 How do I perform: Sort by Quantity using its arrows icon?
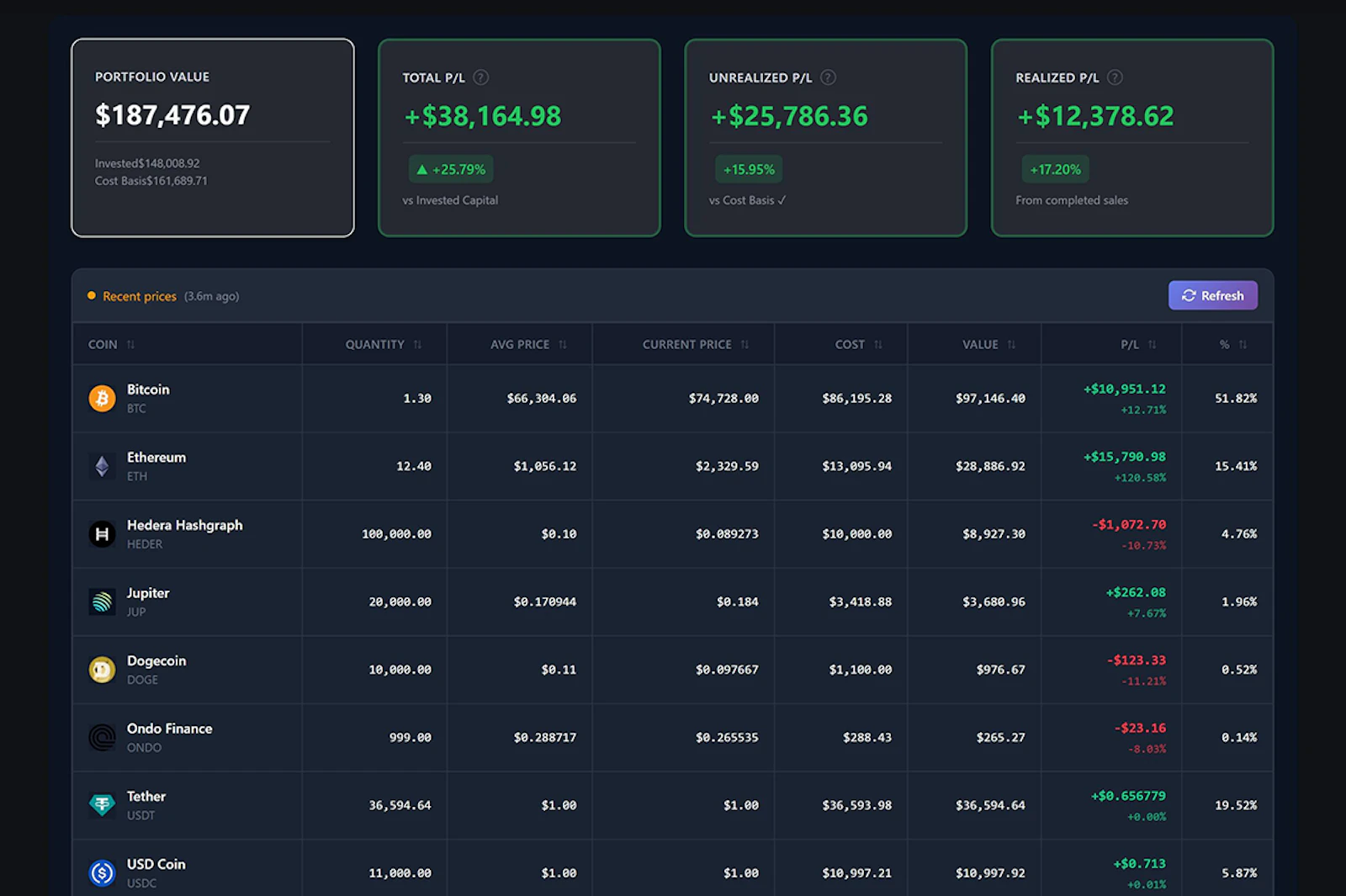(x=417, y=344)
